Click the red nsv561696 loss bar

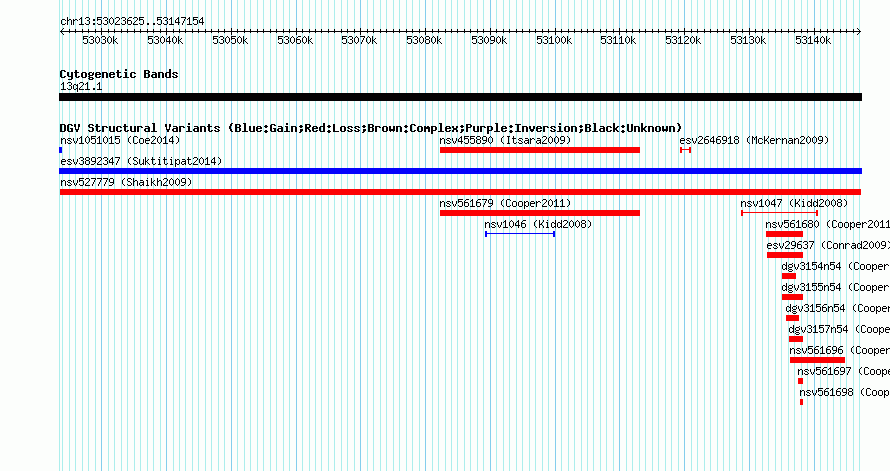click(x=817, y=360)
